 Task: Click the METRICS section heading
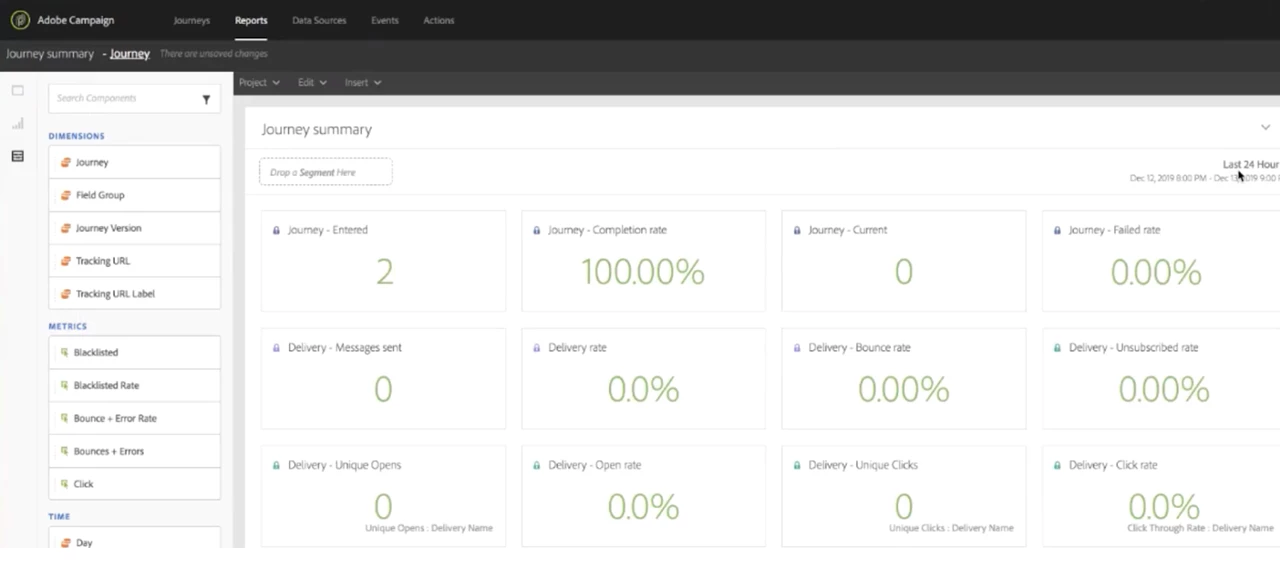tap(68, 326)
